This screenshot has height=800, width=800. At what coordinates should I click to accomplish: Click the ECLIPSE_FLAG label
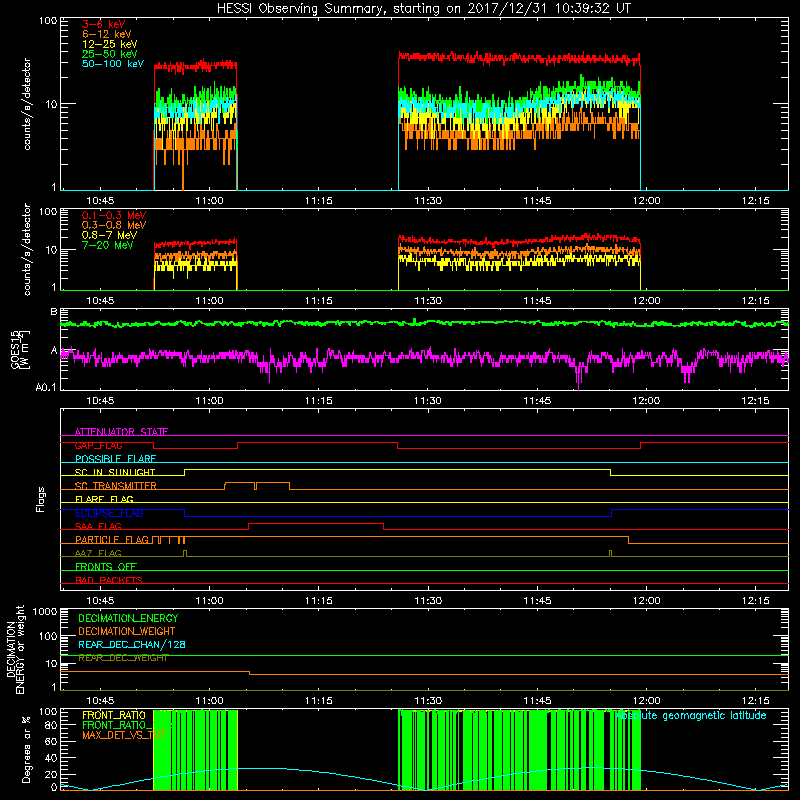(109, 513)
